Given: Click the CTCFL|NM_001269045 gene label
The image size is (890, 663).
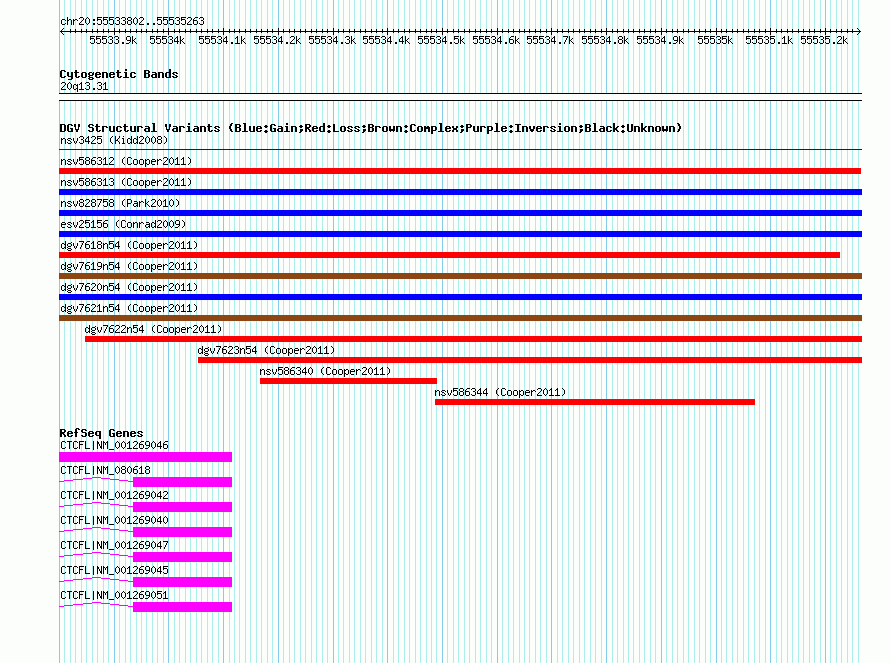Looking at the screenshot, I should 115,570.
